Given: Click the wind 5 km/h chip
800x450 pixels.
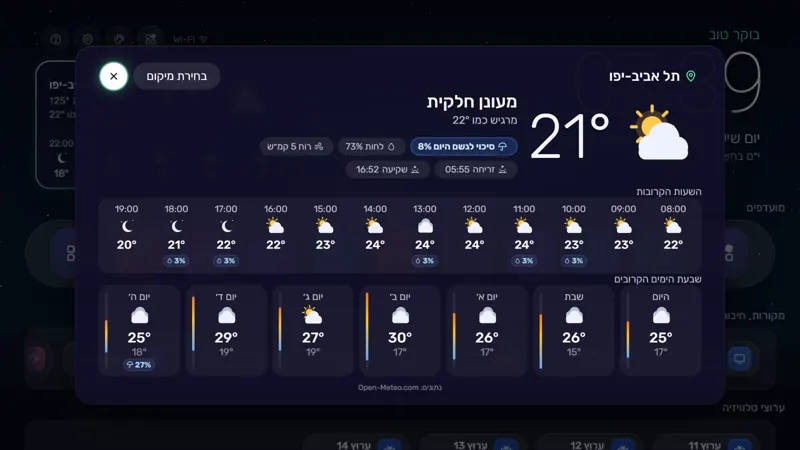Looking at the screenshot, I should click(x=295, y=146).
